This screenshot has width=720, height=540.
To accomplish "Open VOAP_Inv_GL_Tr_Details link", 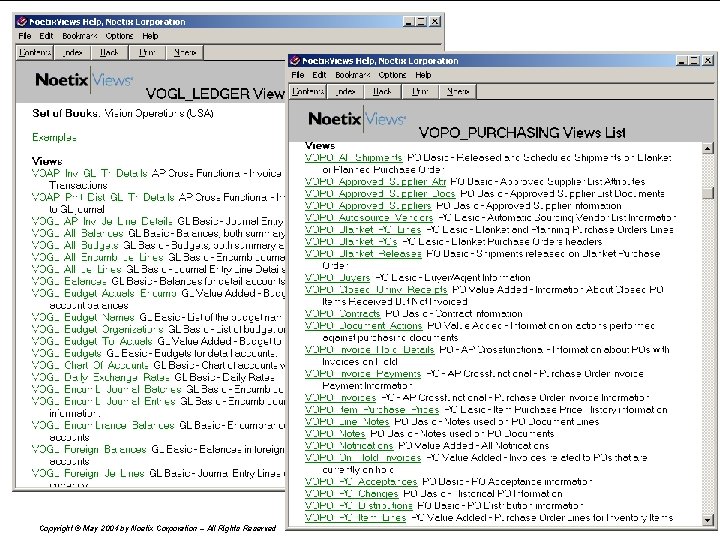I will pyautogui.click(x=90, y=173).
